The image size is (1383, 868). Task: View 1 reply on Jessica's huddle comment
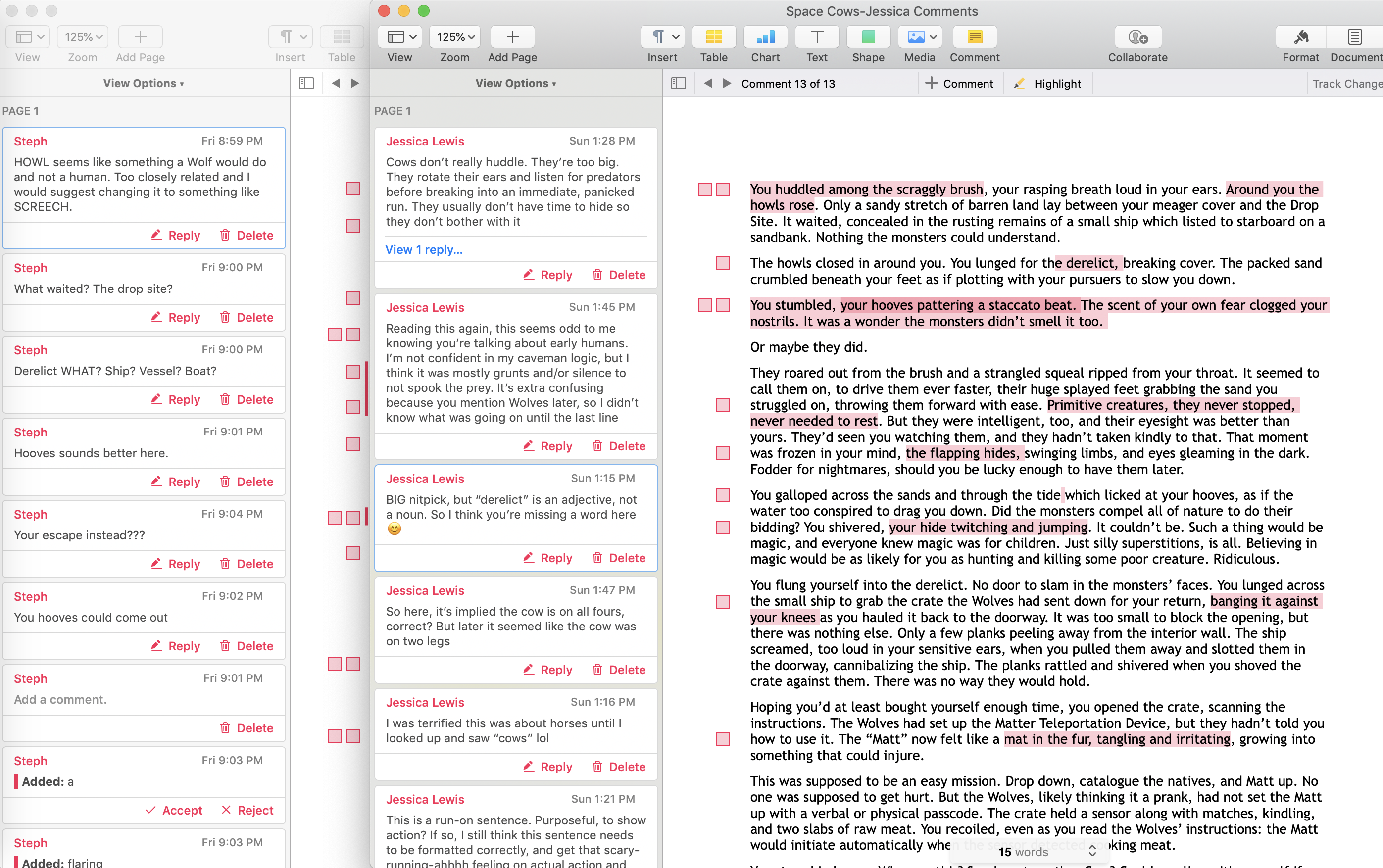pos(424,250)
